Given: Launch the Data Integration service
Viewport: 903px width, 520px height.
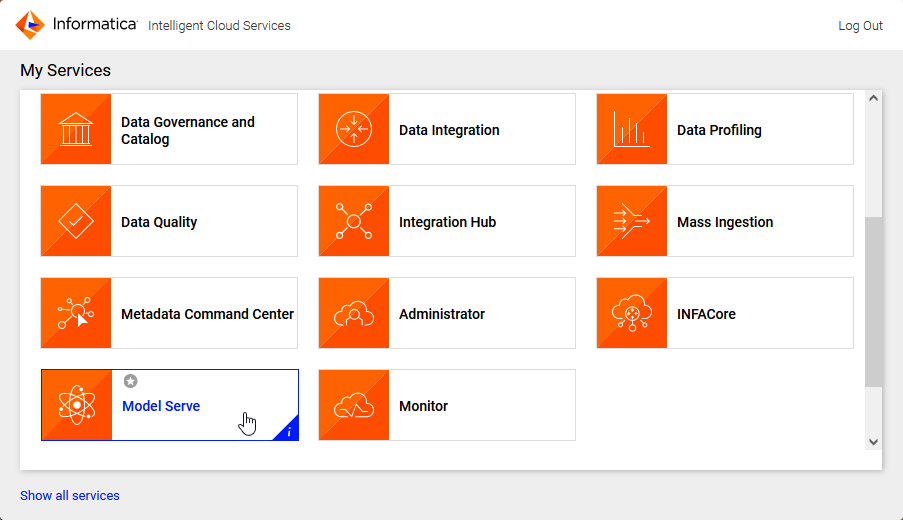Looking at the screenshot, I should (x=447, y=129).
